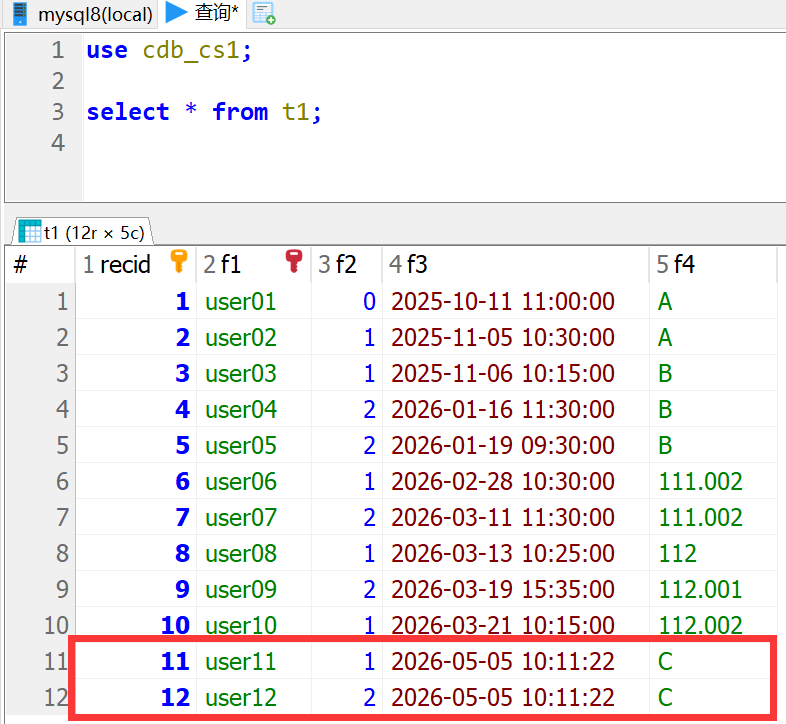The width and height of the screenshot is (786, 724).
Task: Open a new query tab icon
Action: pos(264,14)
